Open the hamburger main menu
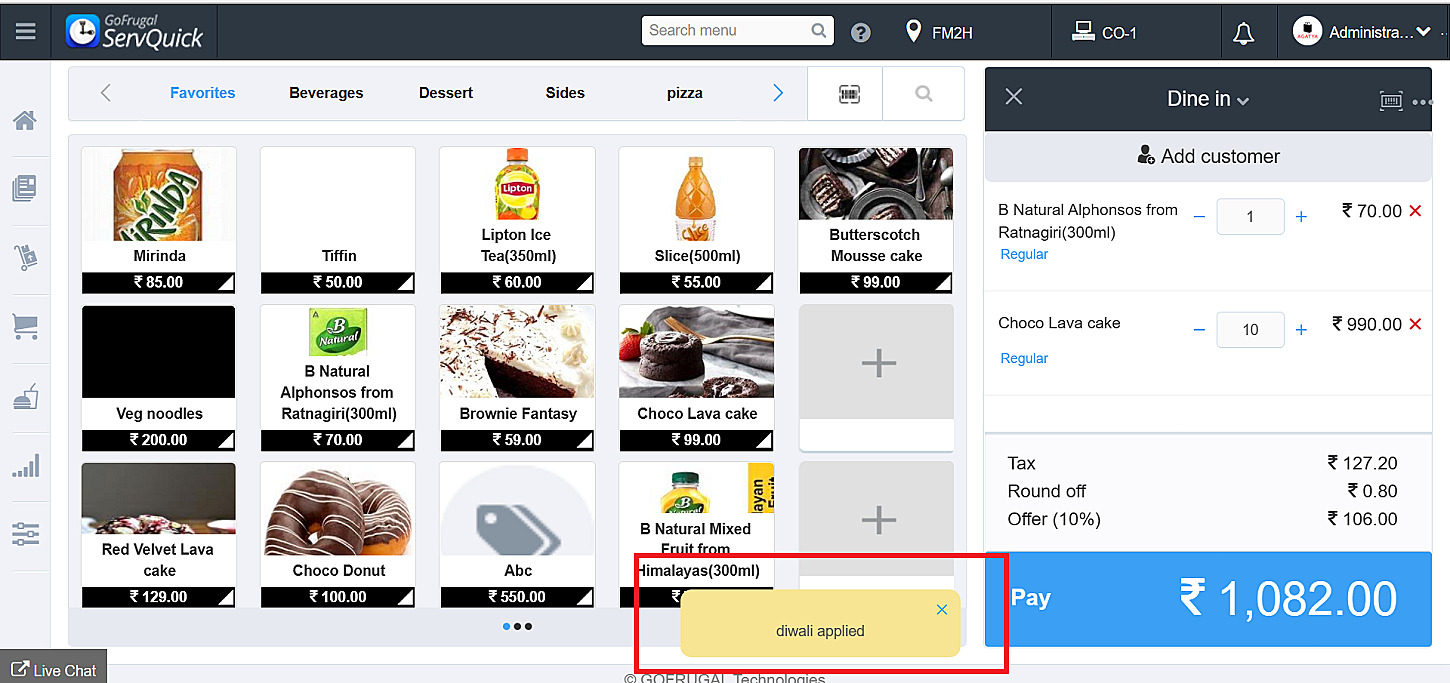 pos(26,31)
